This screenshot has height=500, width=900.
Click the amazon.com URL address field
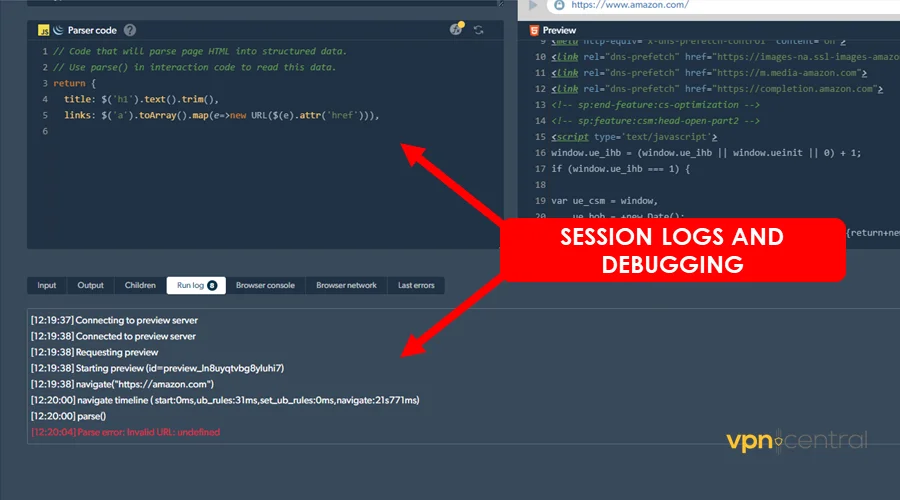[x=630, y=5]
